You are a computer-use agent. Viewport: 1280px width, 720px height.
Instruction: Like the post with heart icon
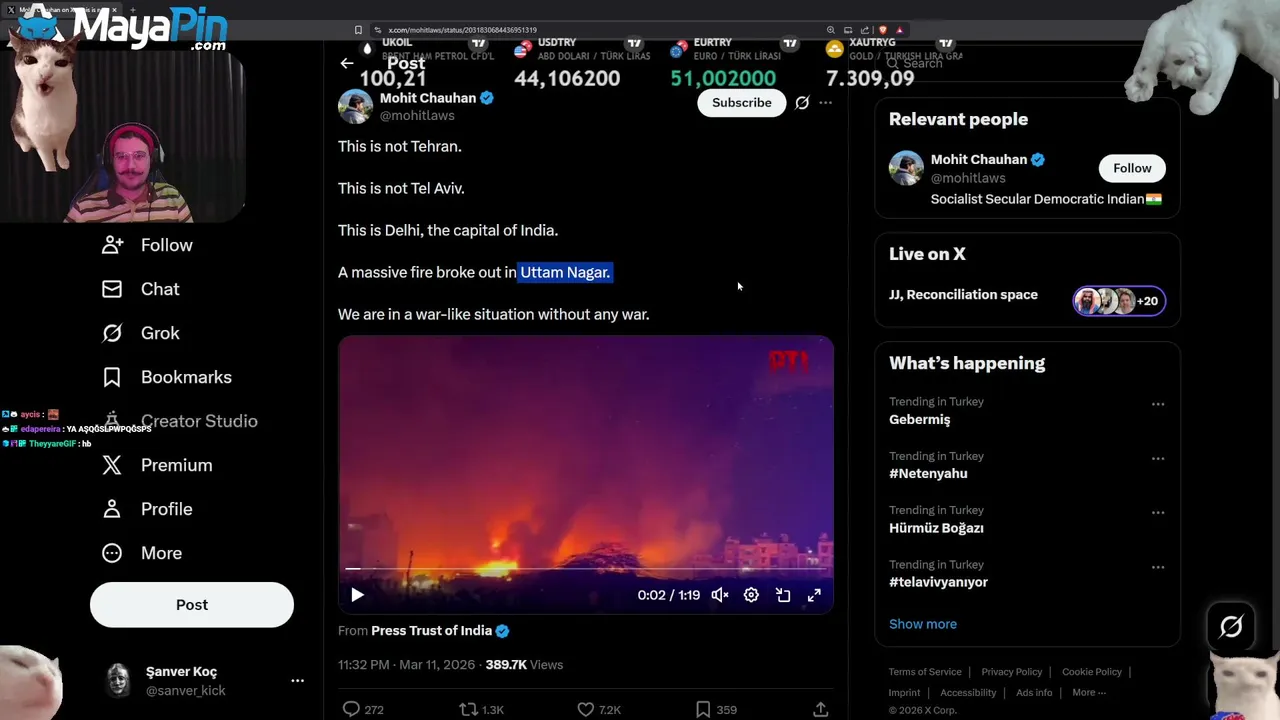[x=586, y=709]
